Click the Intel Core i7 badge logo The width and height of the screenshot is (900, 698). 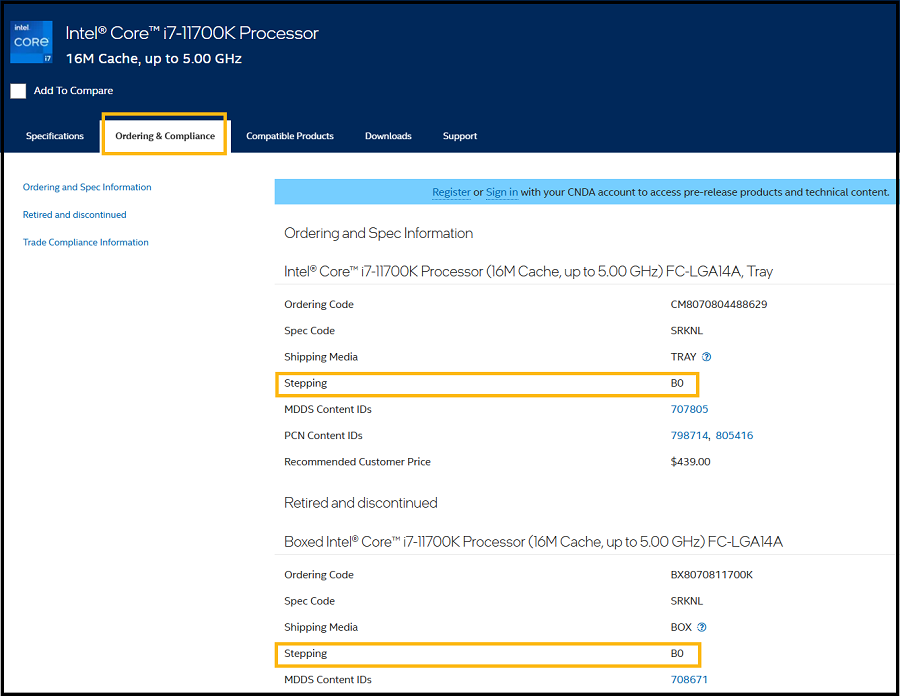point(31,42)
